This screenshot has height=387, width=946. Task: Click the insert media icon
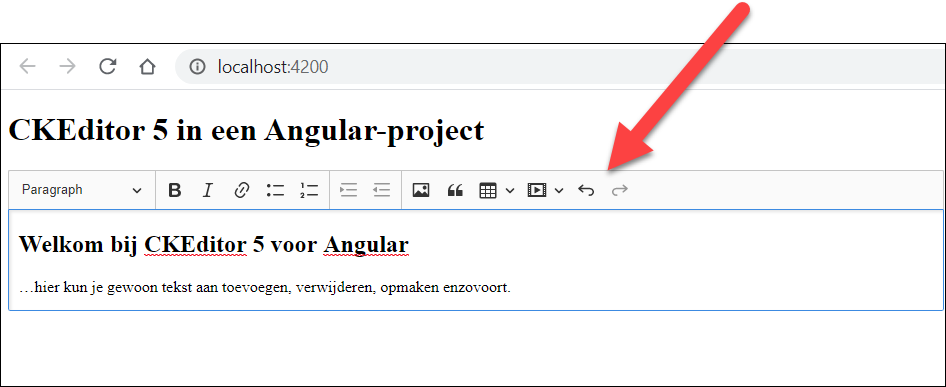(x=536, y=191)
